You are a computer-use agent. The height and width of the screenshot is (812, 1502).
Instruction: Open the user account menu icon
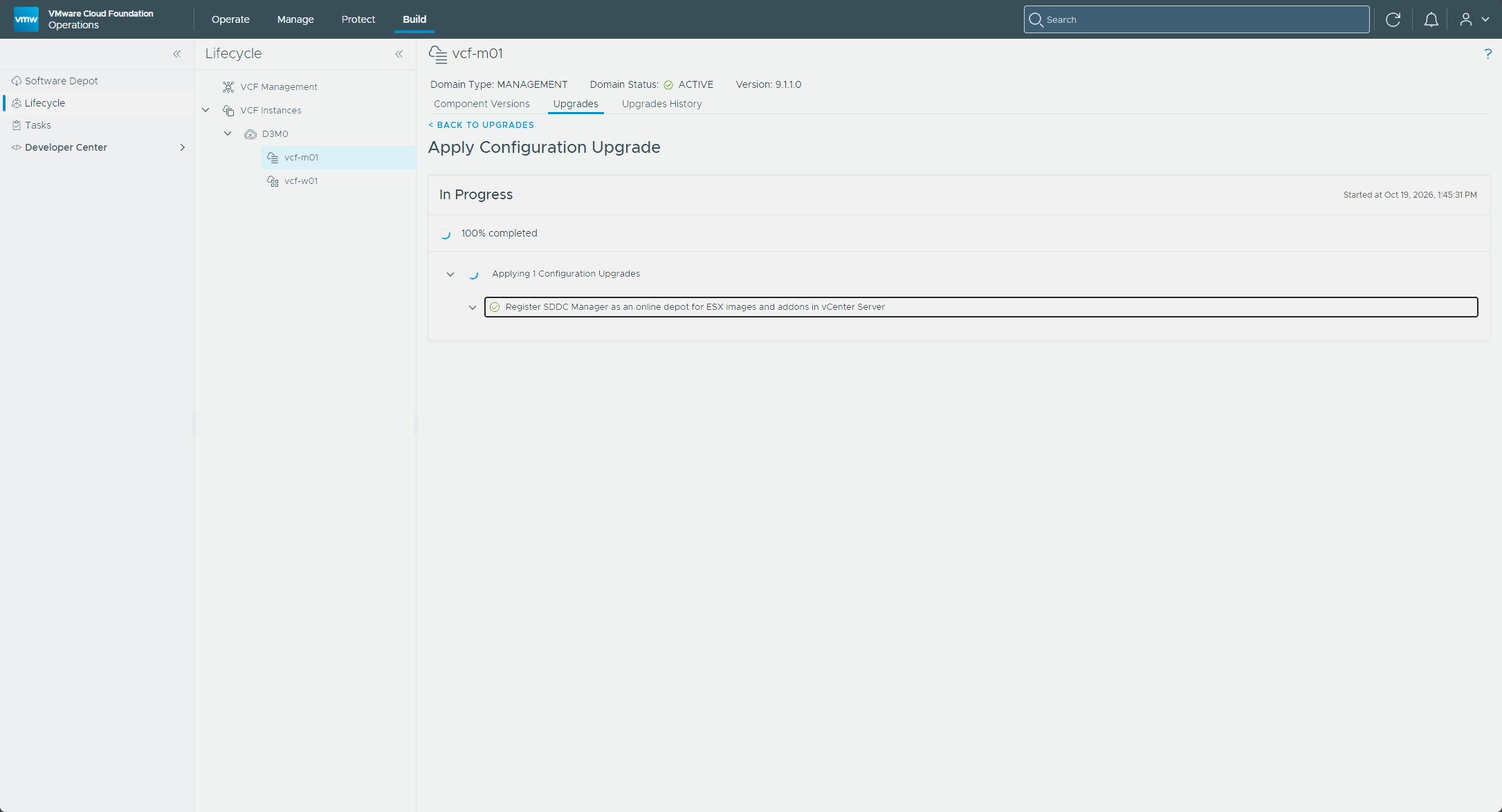point(1465,19)
